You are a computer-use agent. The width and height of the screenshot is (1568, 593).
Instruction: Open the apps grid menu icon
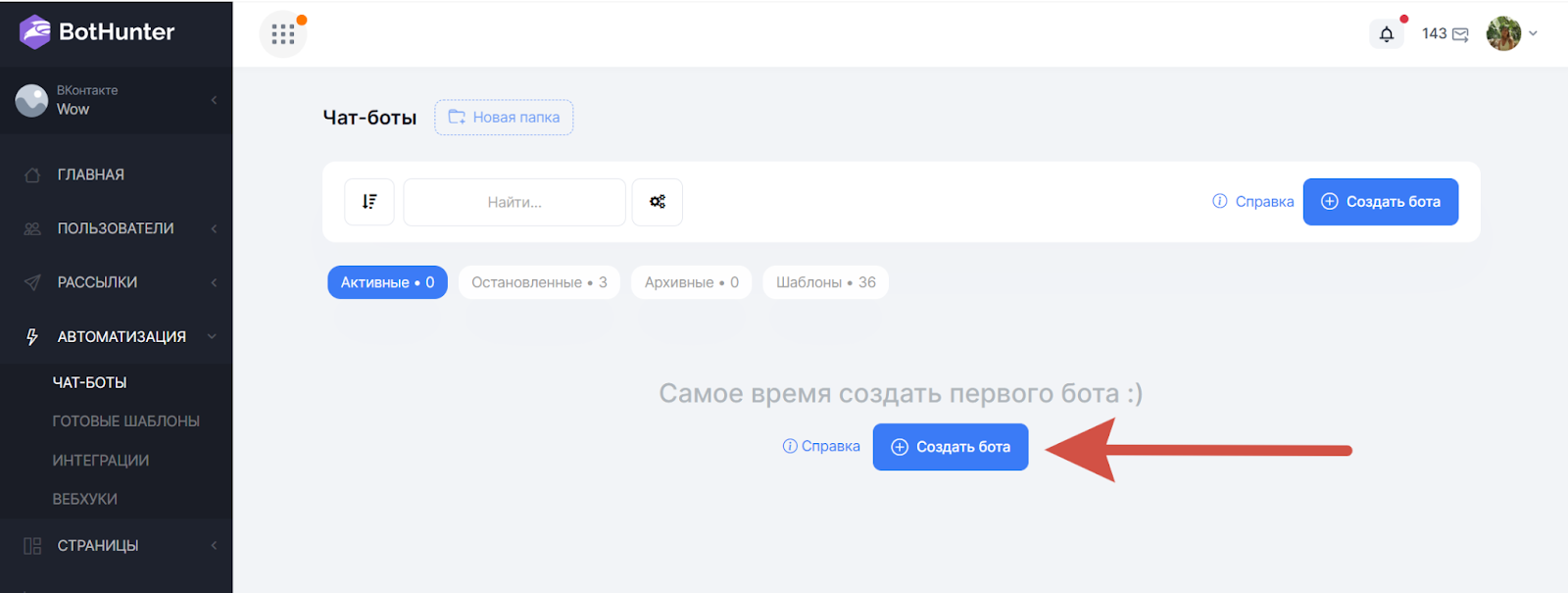coord(282,34)
